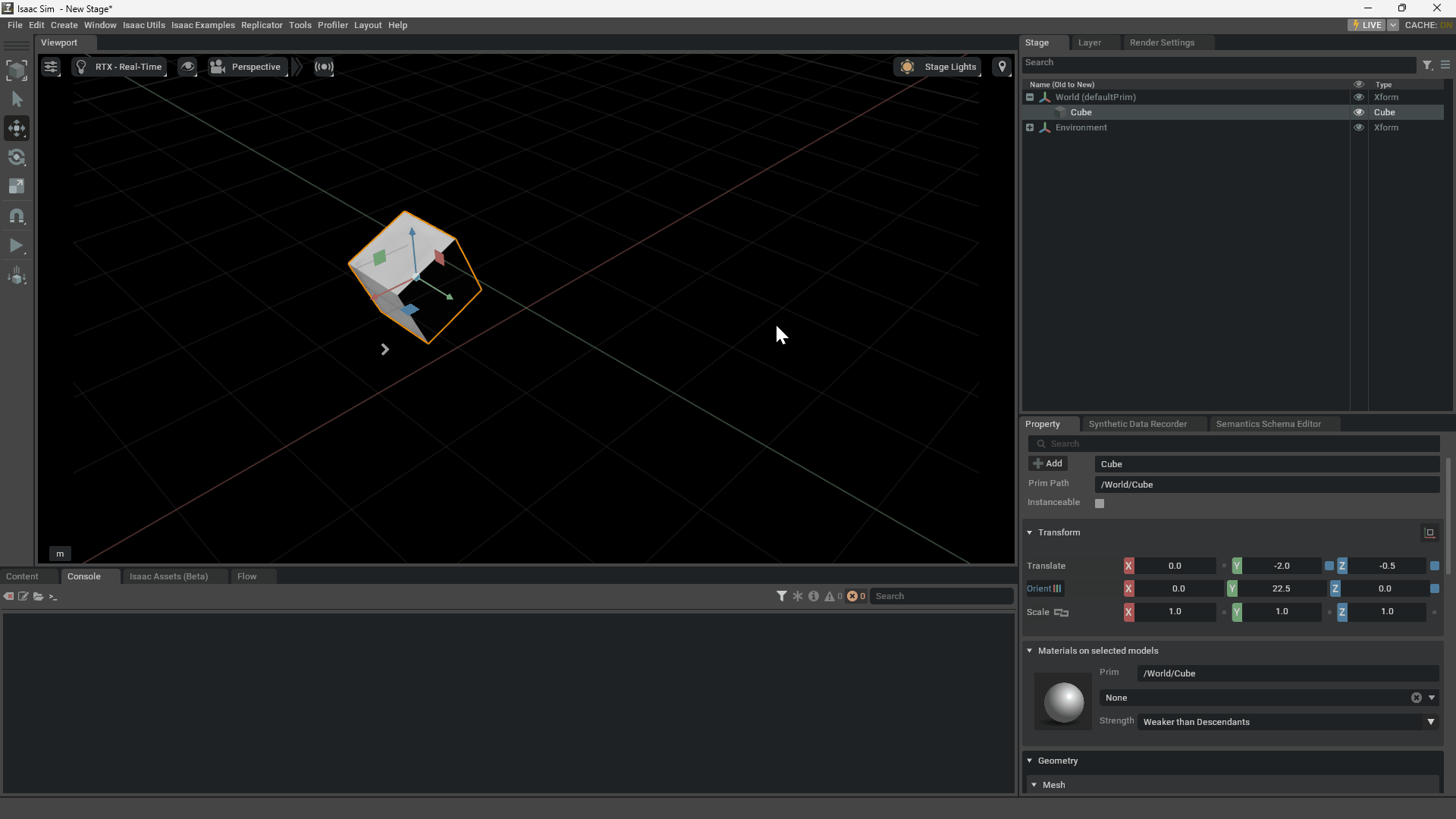Toggle the Snap magnet tool
The width and height of the screenshot is (1456, 819).
click(x=17, y=216)
